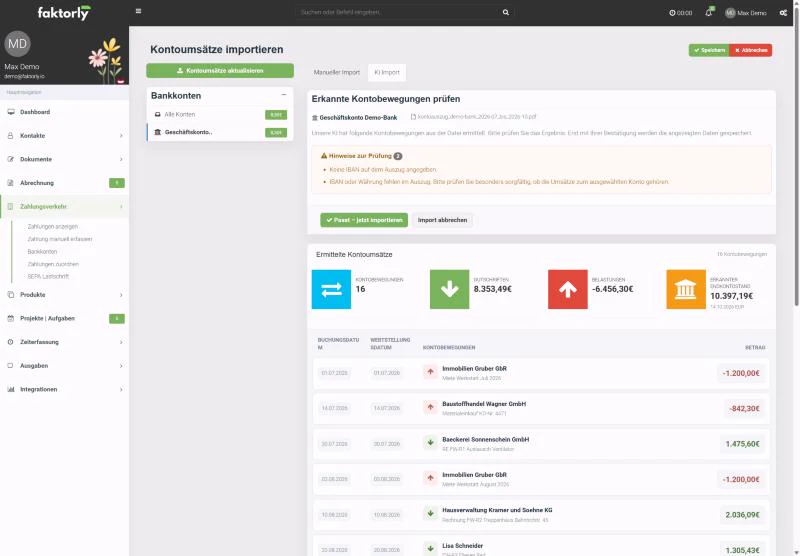The height and width of the screenshot is (556, 800).
Task: Click the green Gutschriften down-arrow tile
Action: 449,289
